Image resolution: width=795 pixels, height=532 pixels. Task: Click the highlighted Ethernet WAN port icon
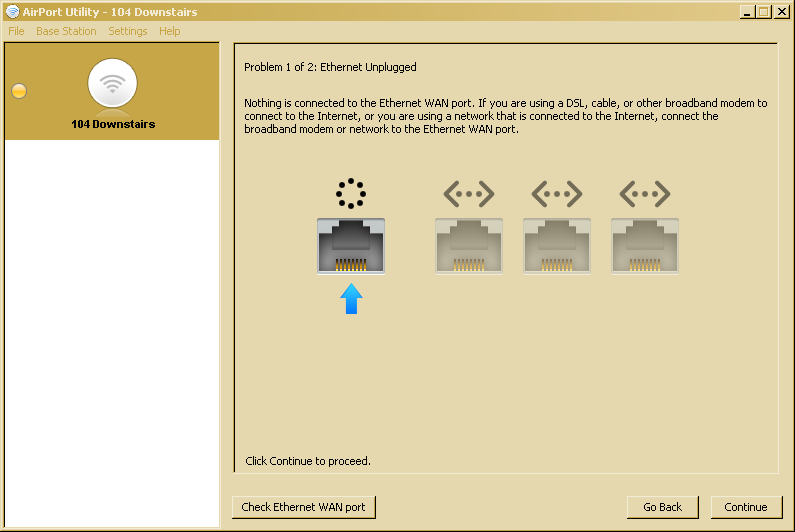pyautogui.click(x=351, y=246)
